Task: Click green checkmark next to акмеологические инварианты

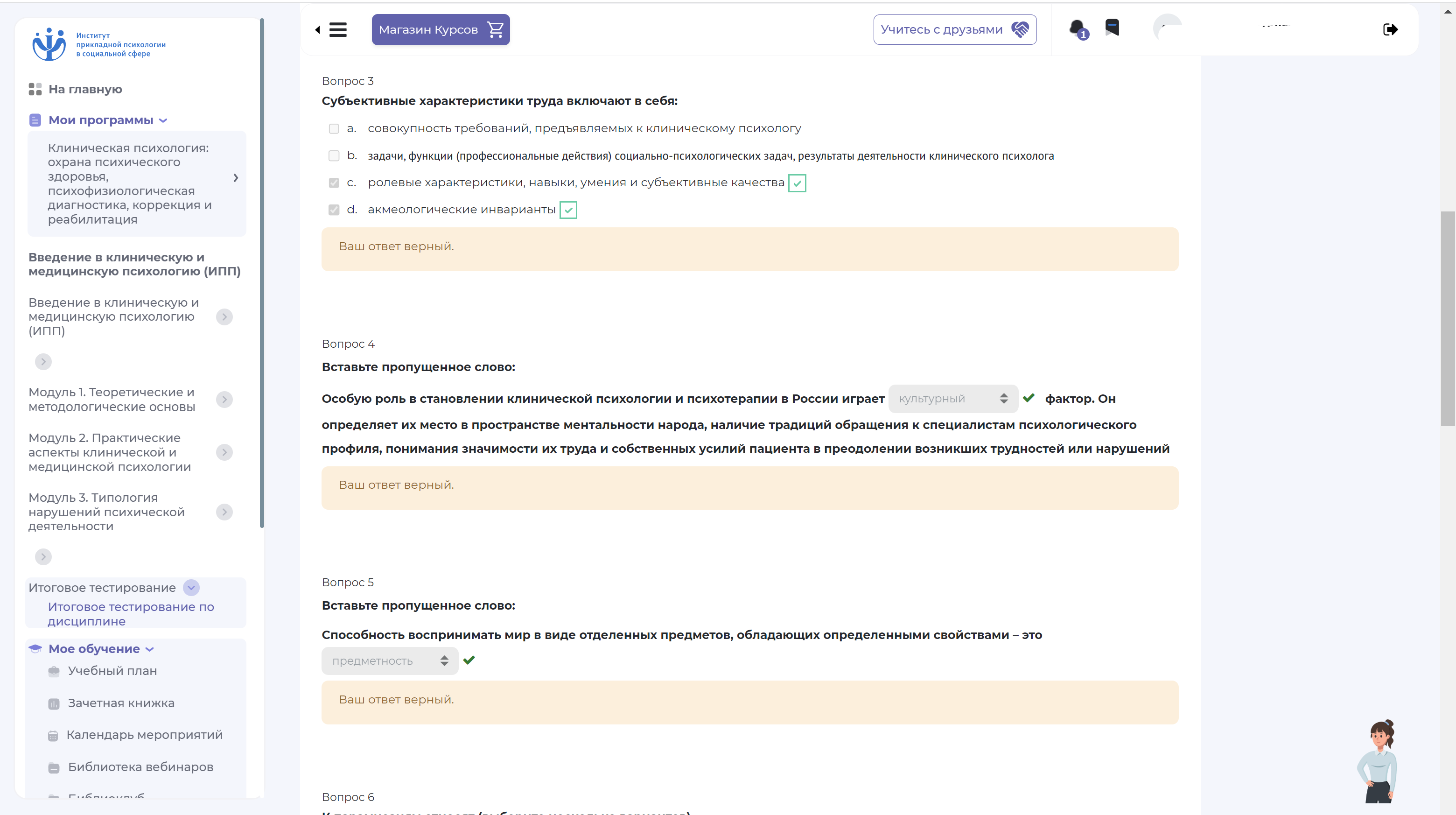Action: 568,210
